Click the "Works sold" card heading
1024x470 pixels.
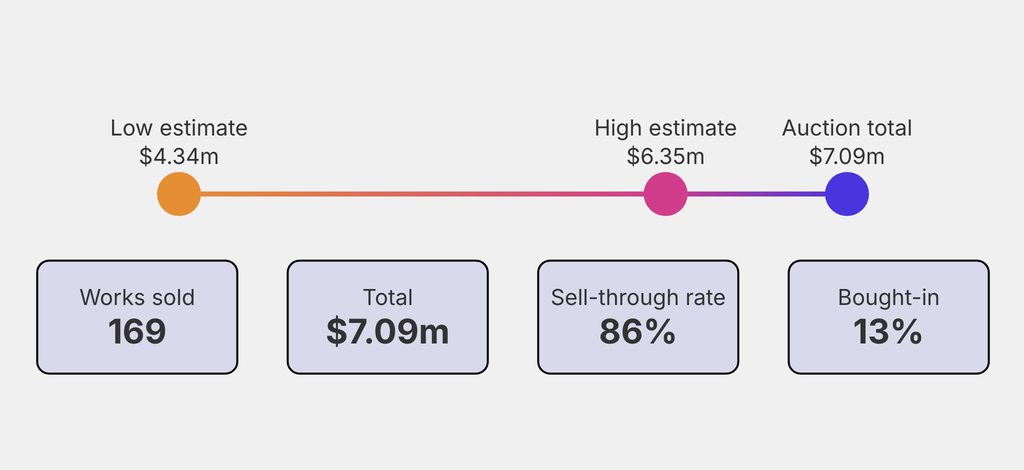tap(137, 297)
